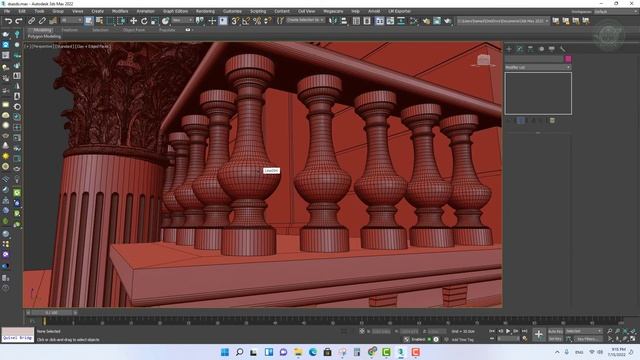The width and height of the screenshot is (640, 360).
Task: Toggle the Spinner Snap button
Action: click(268, 21)
